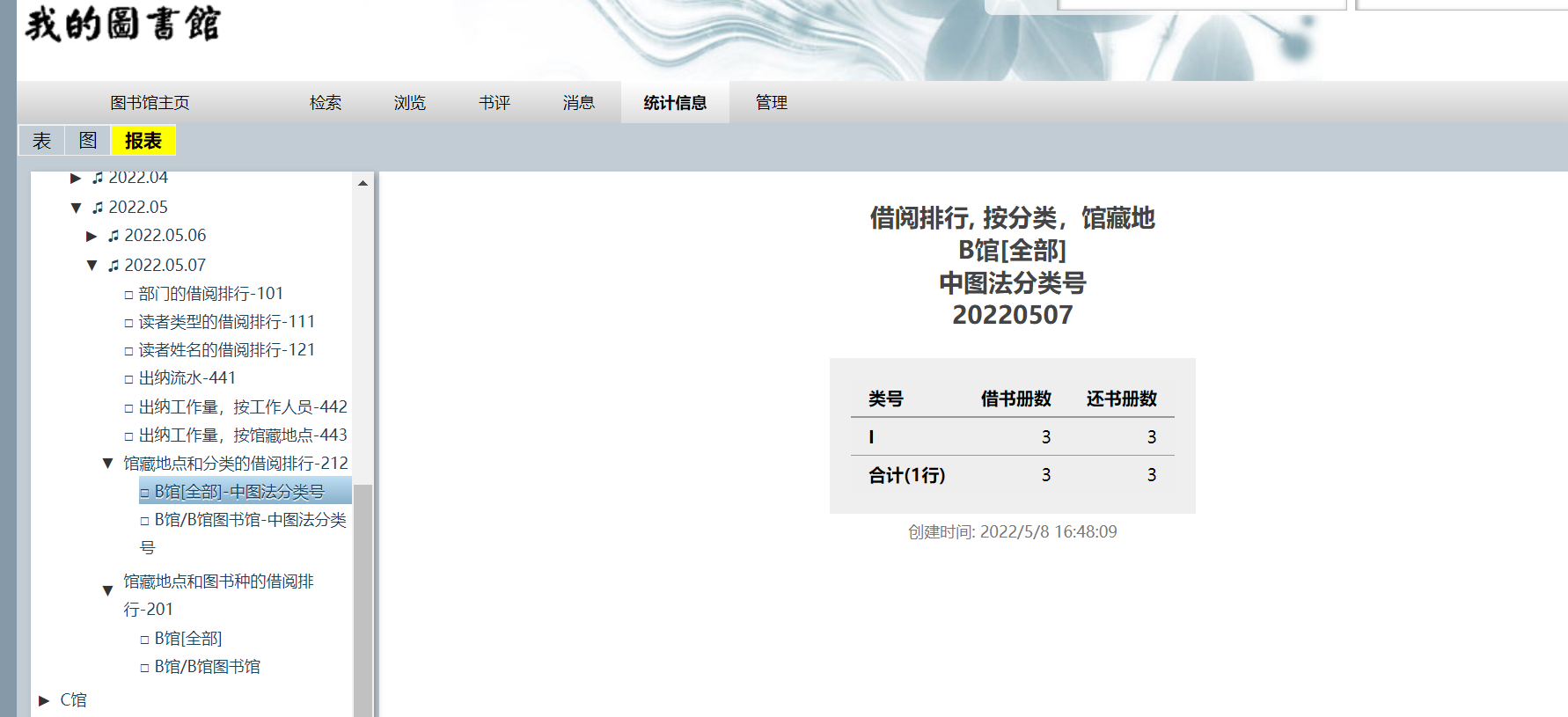
Task: Click square icon before B馆/B馆图书馆-中图法分类号
Action: coord(145,521)
